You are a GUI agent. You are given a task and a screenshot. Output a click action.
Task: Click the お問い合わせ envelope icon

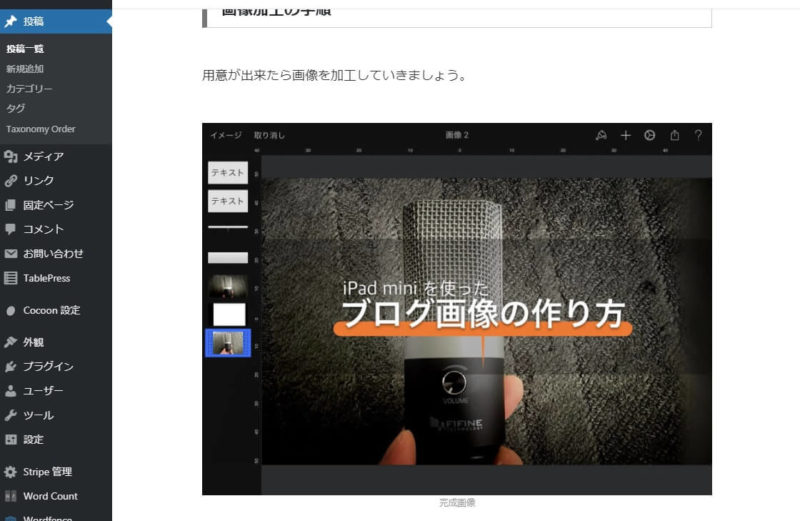11,254
